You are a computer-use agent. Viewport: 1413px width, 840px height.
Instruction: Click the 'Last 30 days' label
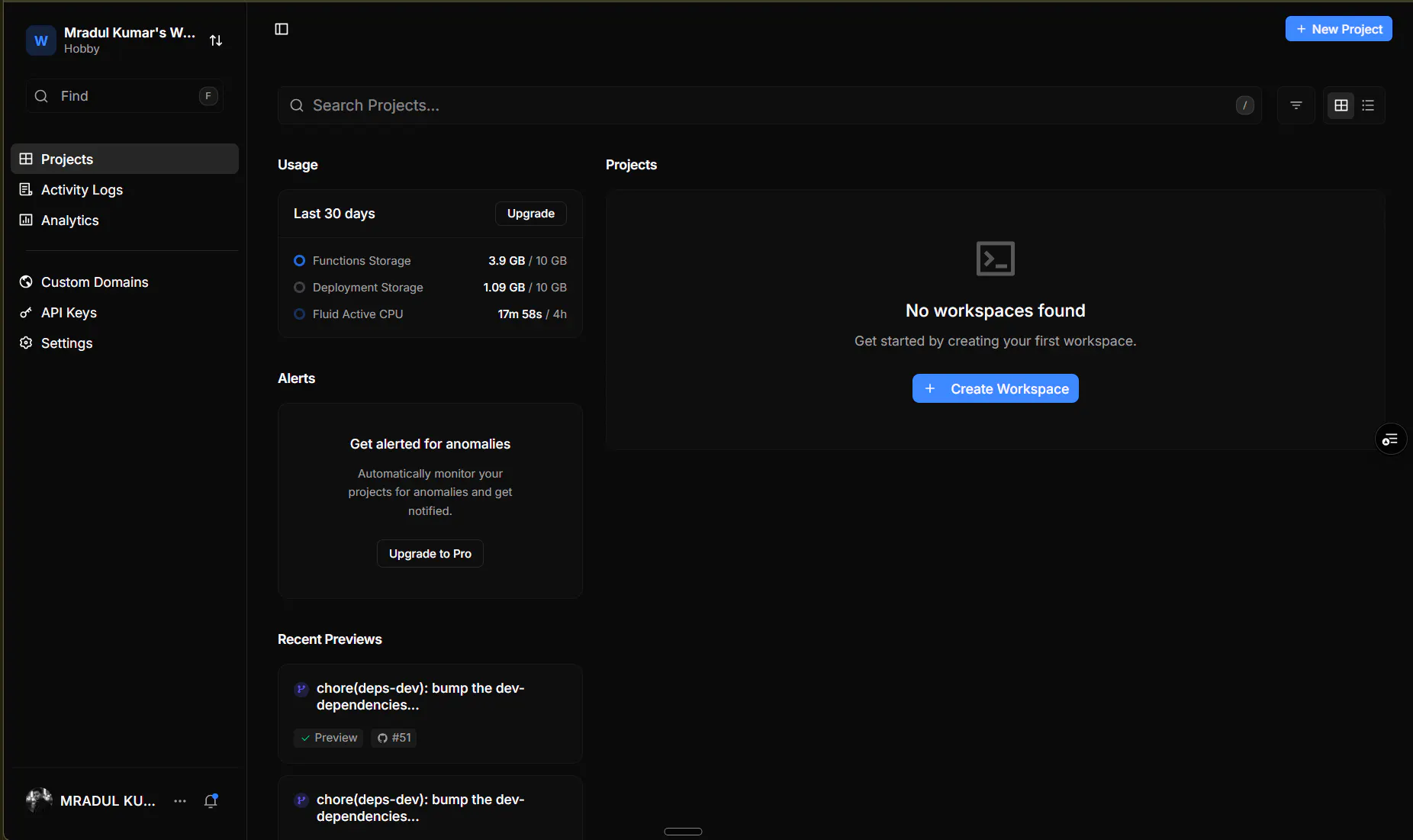point(334,214)
